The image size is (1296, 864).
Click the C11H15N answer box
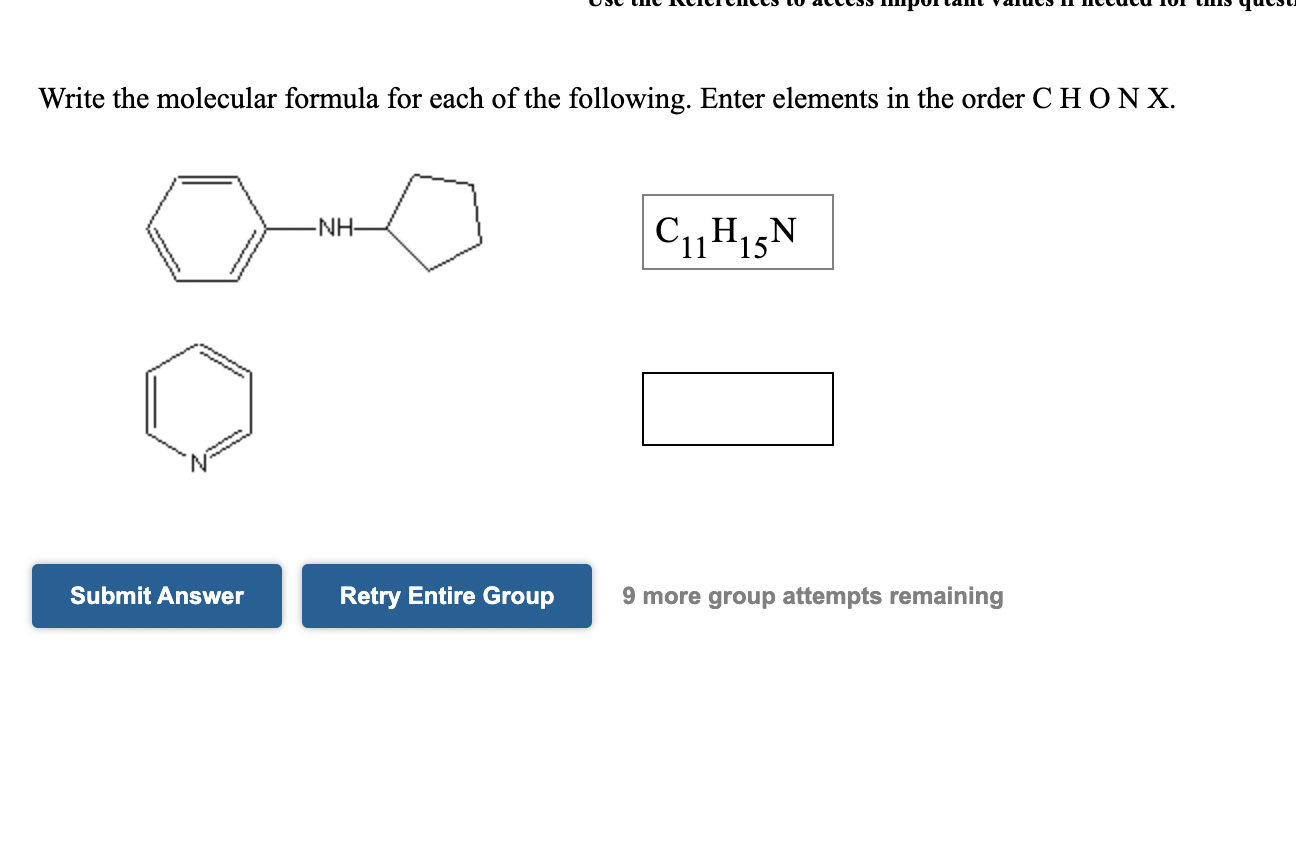(x=737, y=232)
